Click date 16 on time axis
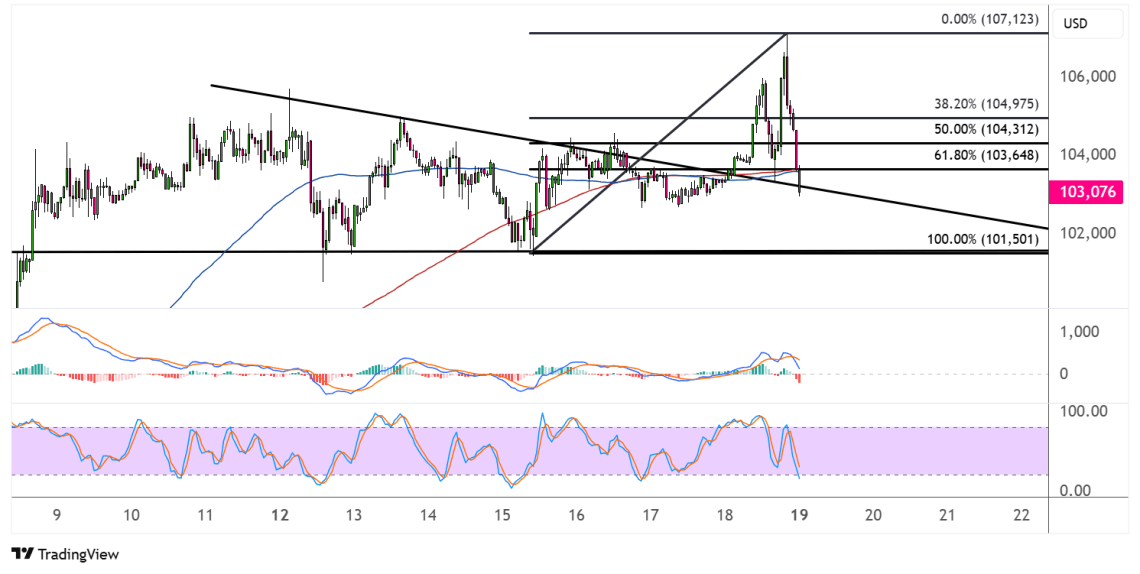The image size is (1140, 574). (x=576, y=515)
